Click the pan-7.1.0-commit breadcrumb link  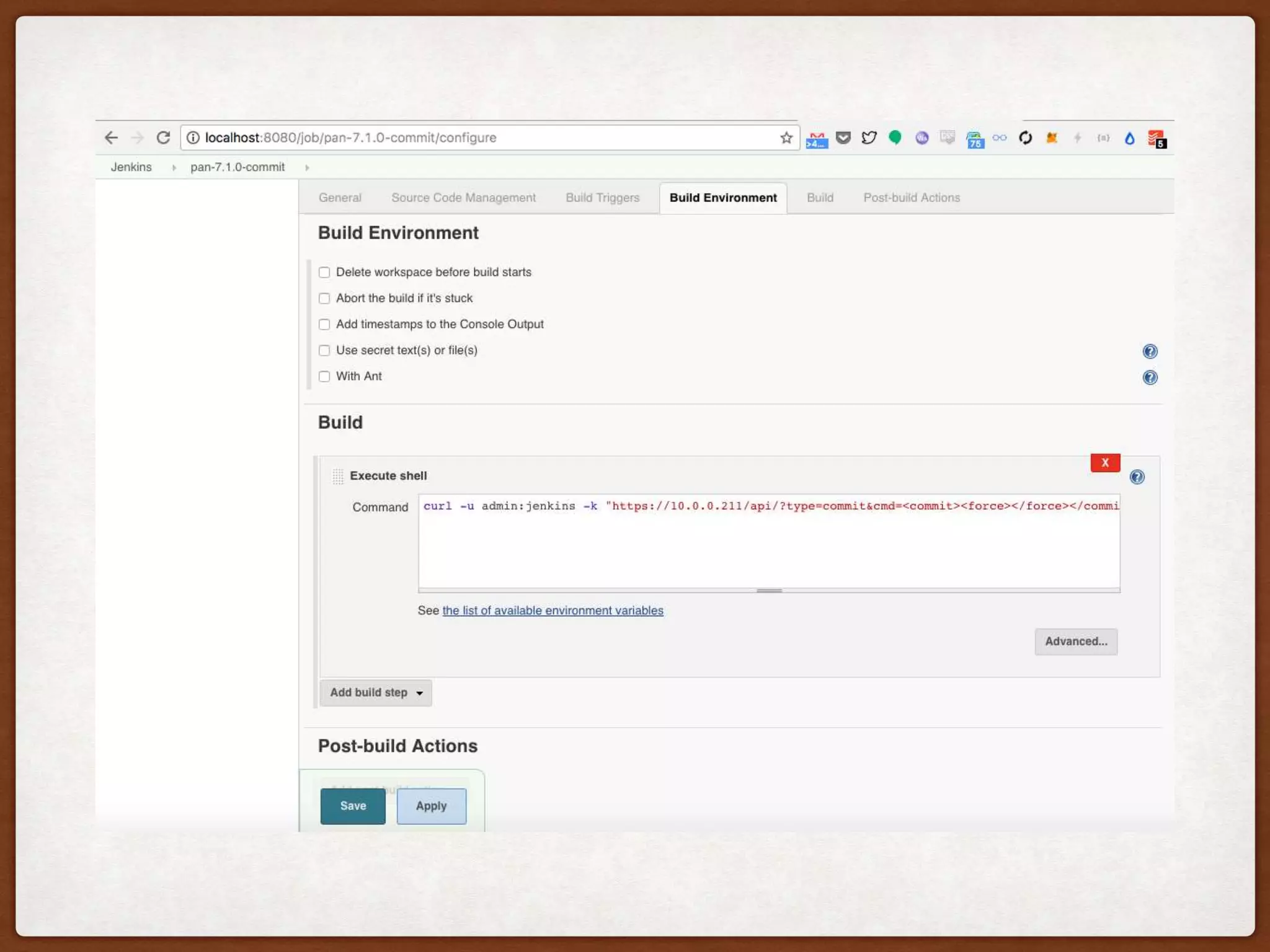238,167
